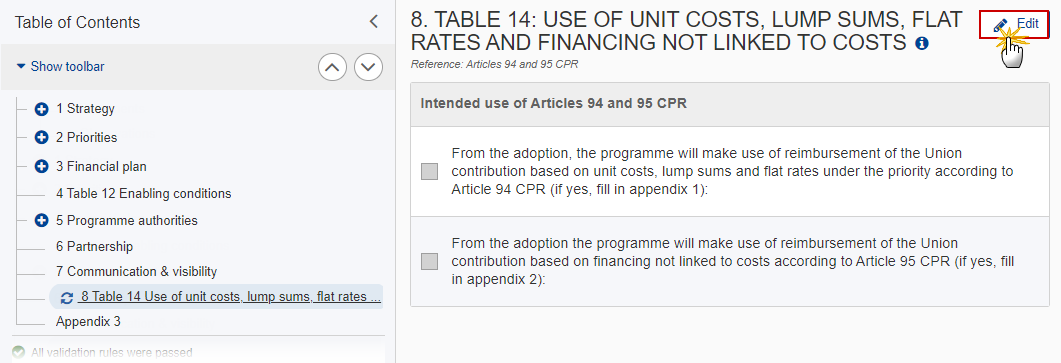Viewport: 1061px width, 363px height.
Task: Collapse the Table of Contents panel
Action: click(374, 22)
